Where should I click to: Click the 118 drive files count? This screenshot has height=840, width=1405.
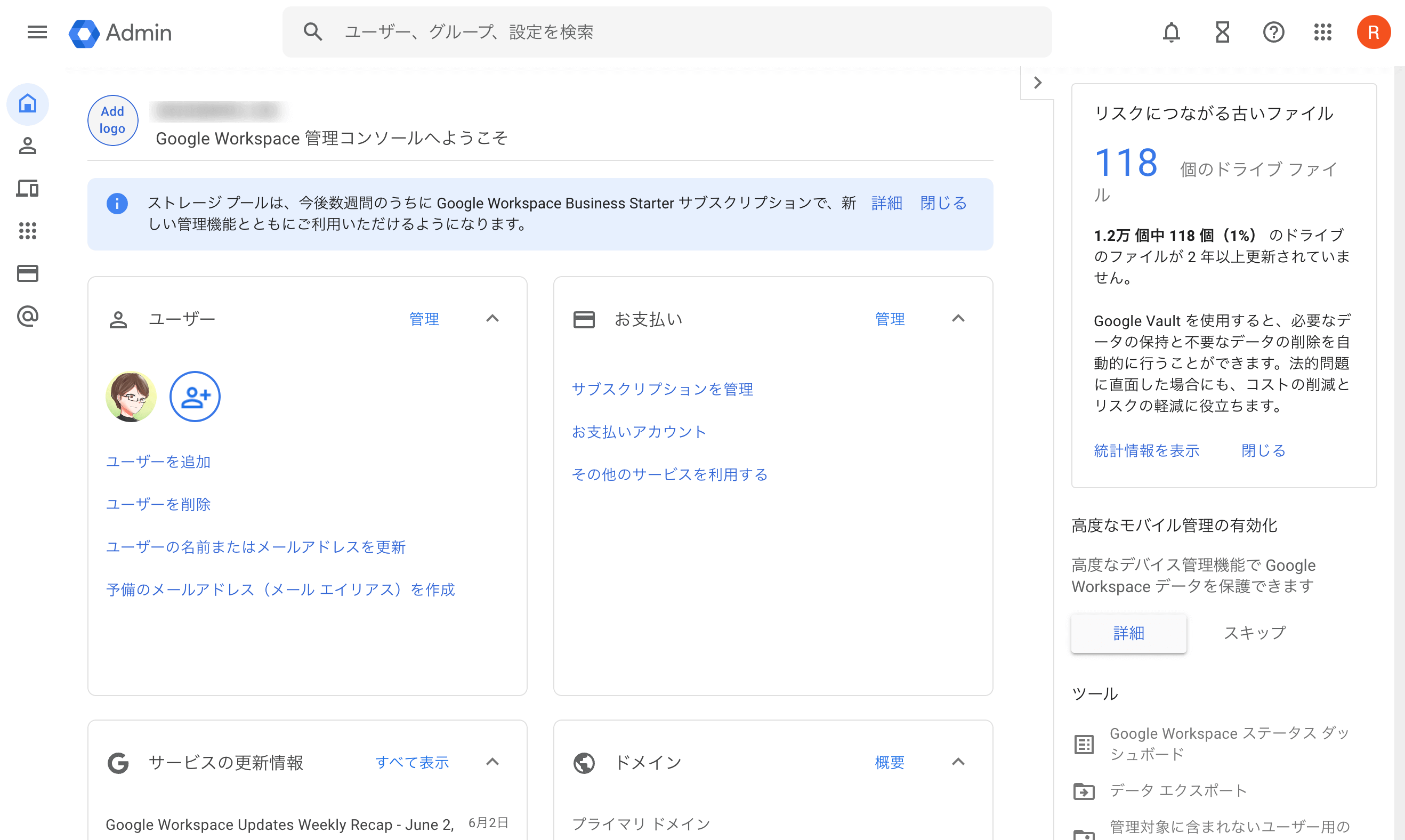(1126, 163)
